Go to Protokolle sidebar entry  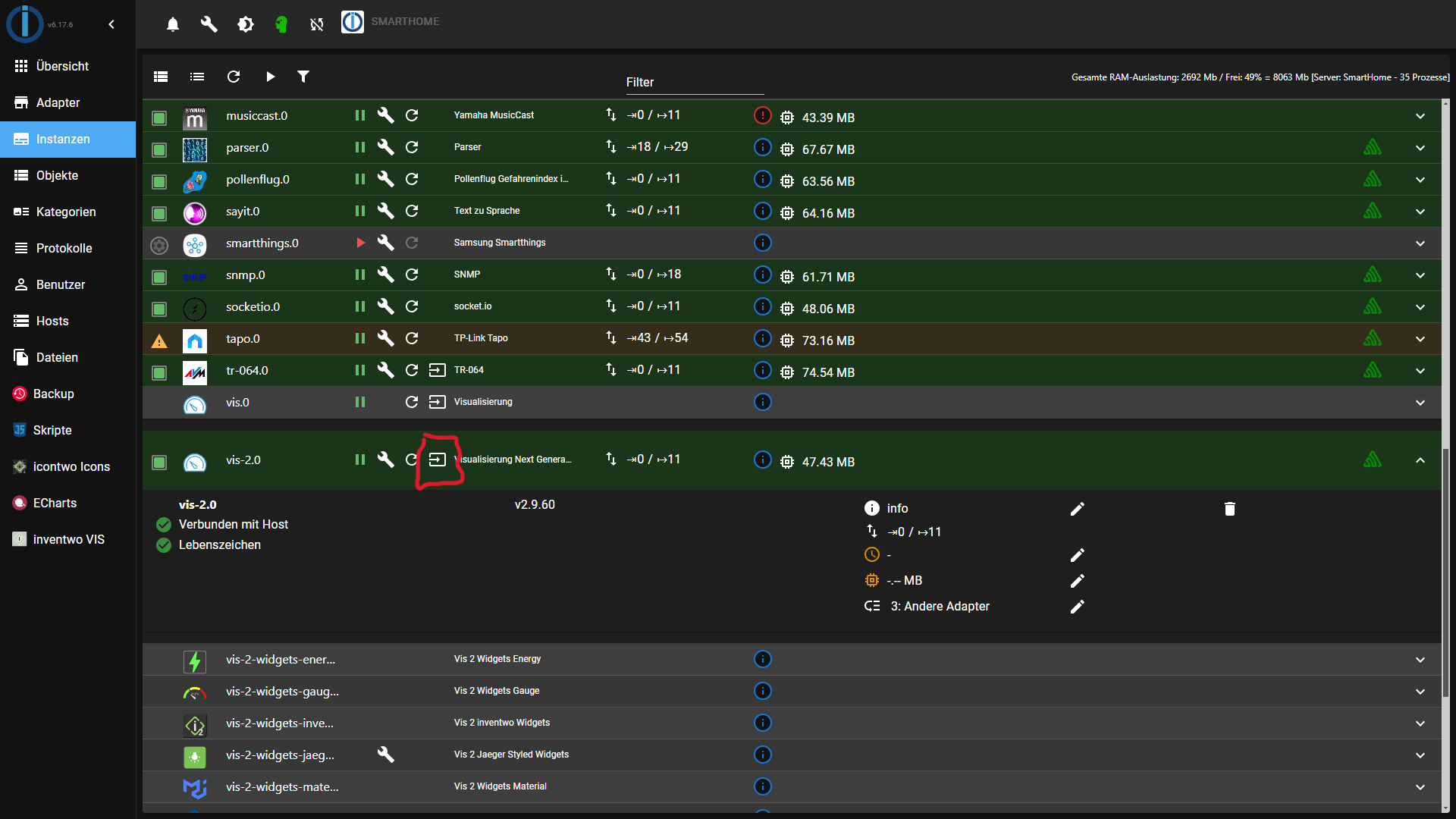64,248
